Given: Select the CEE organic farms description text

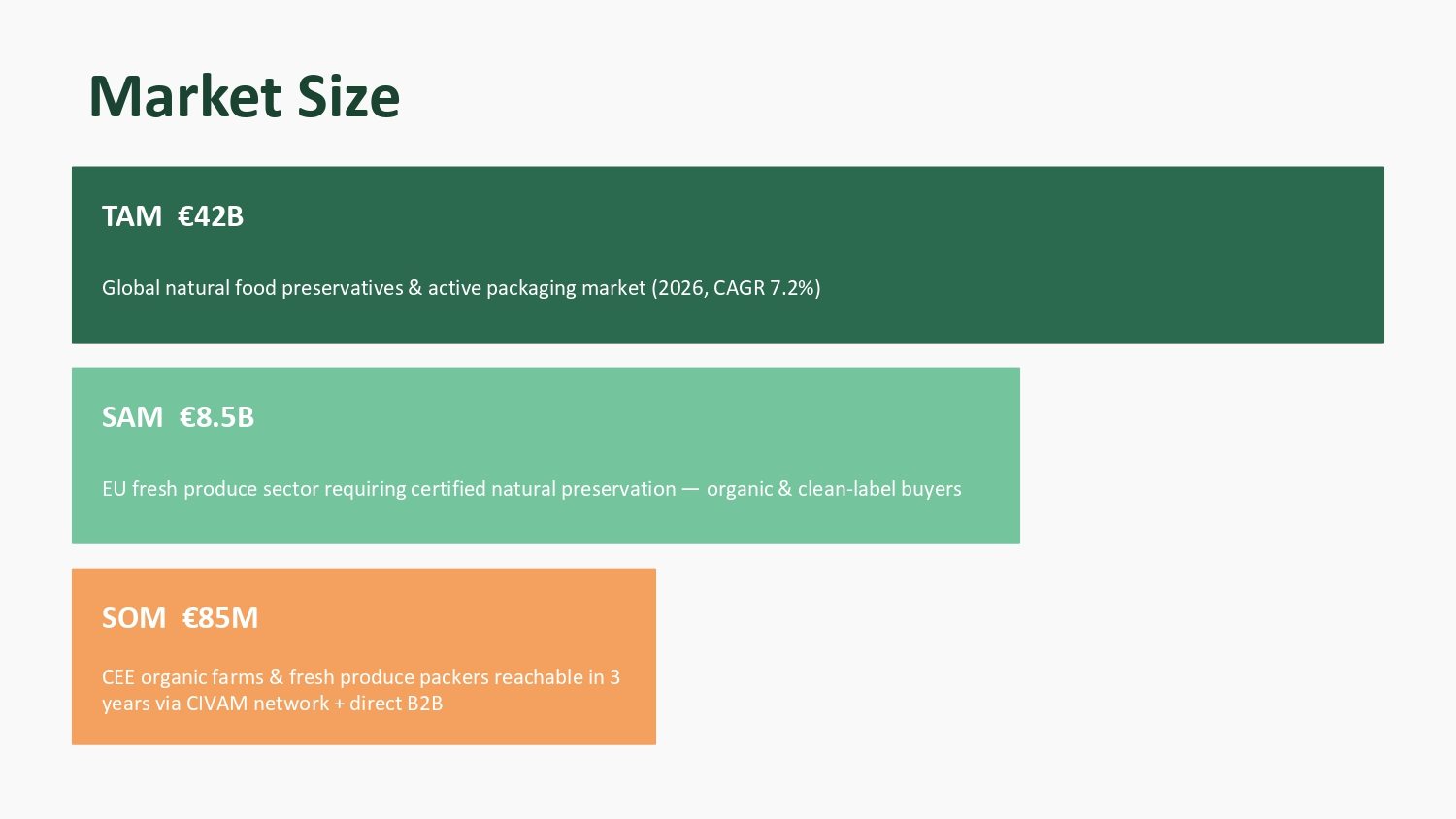Looking at the screenshot, I should click(361, 690).
